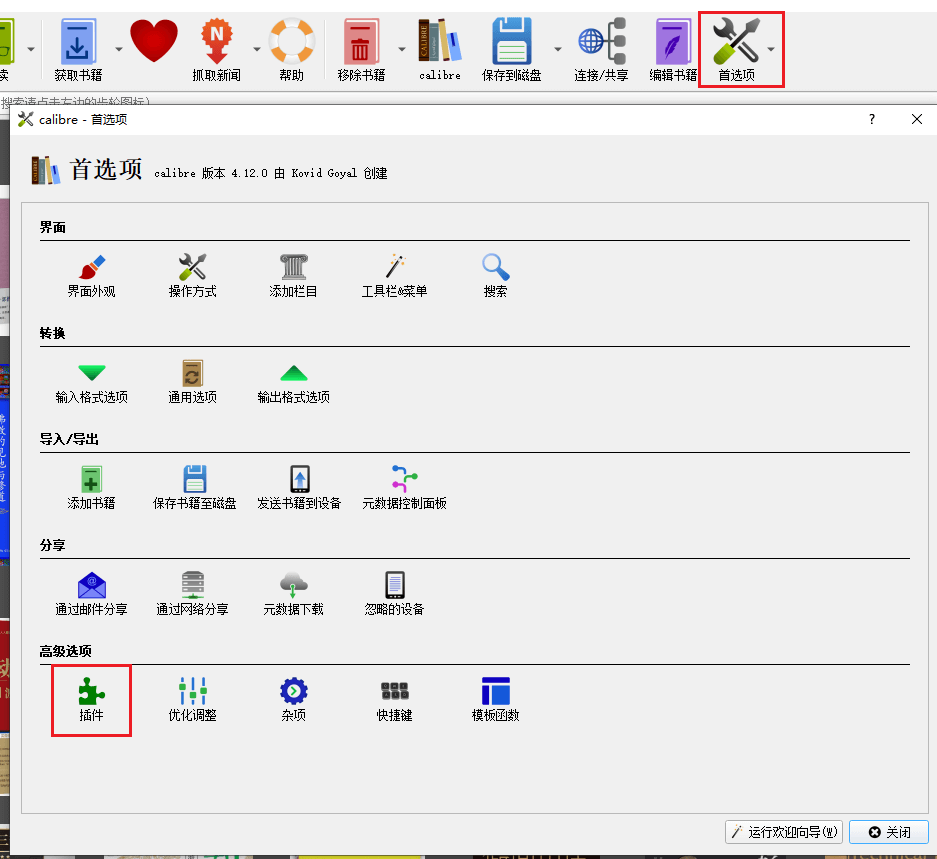The height and width of the screenshot is (859, 937).
Task: Open 忽略的设备 settings
Action: (x=394, y=595)
